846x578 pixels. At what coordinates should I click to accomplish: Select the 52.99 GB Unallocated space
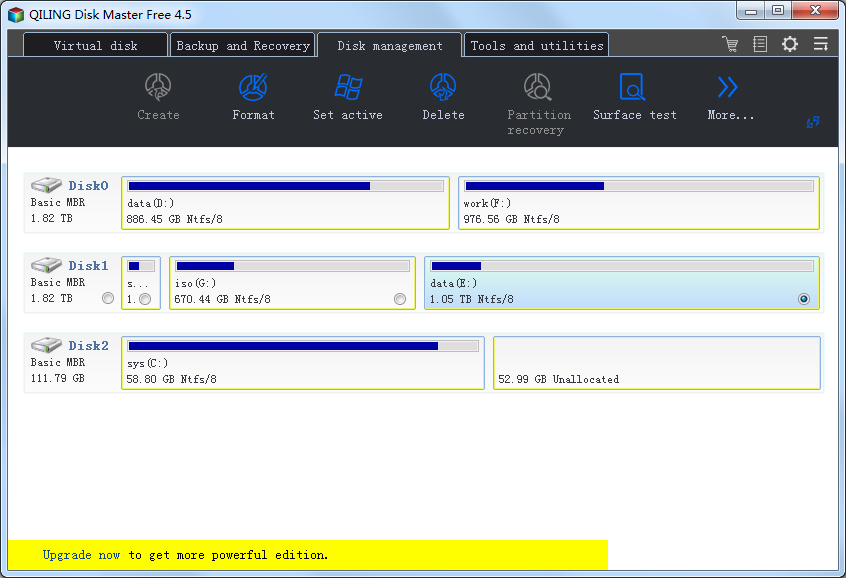(657, 363)
